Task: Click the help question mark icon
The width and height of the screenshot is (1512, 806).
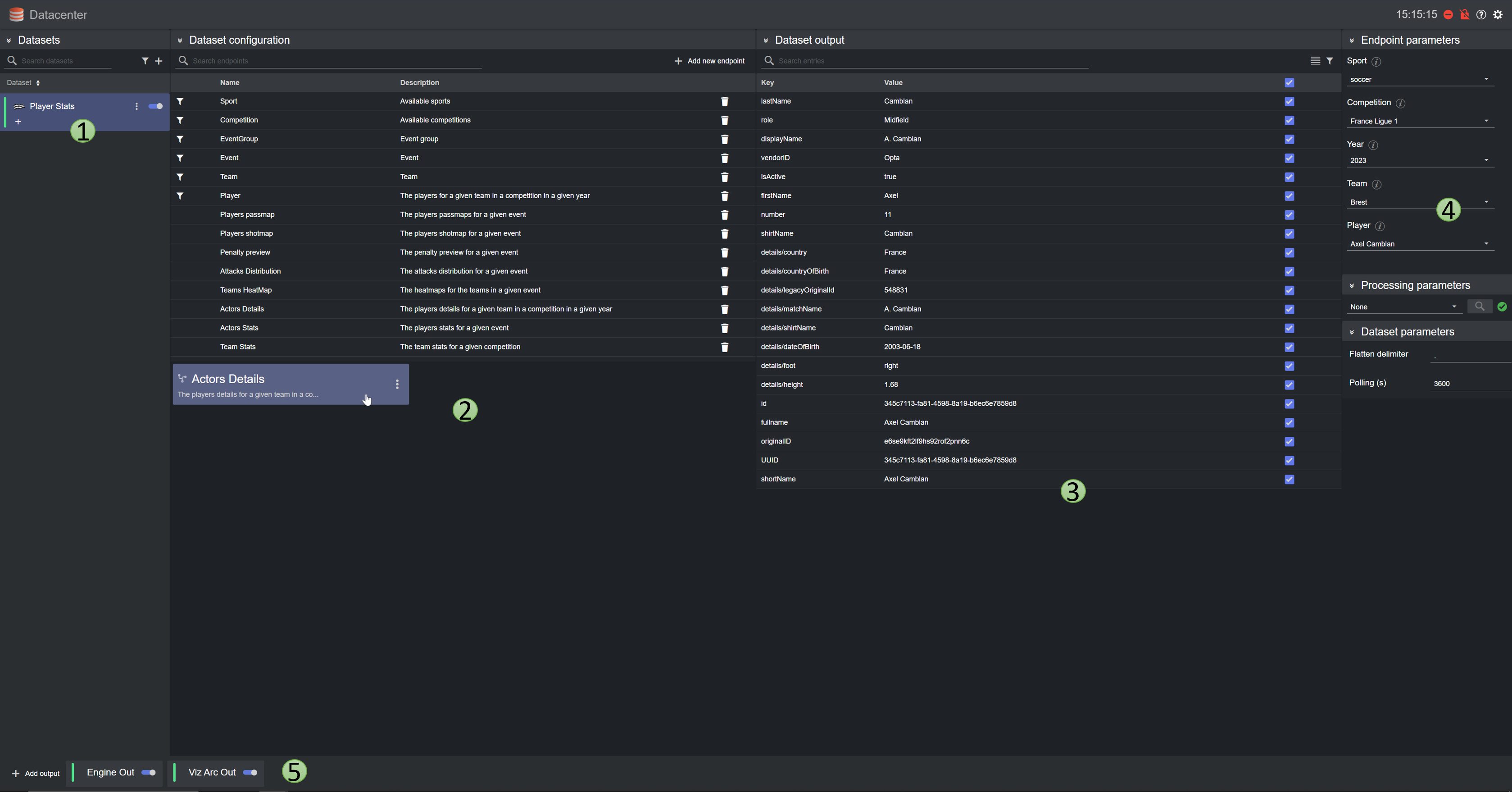Action: (1481, 15)
